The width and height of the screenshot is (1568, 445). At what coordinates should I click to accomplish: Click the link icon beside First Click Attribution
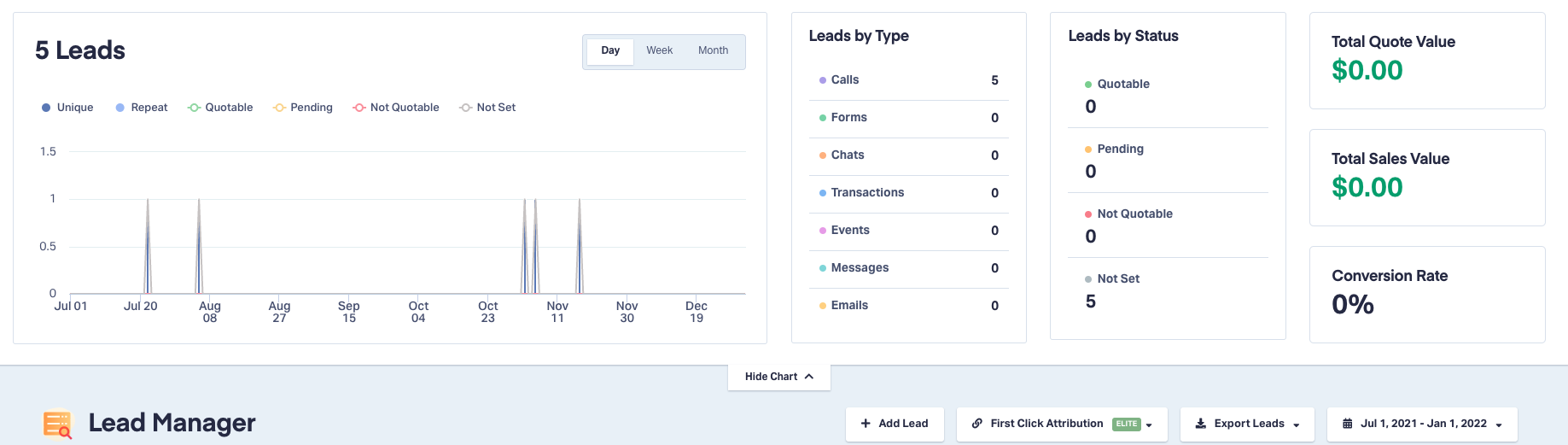coord(977,424)
